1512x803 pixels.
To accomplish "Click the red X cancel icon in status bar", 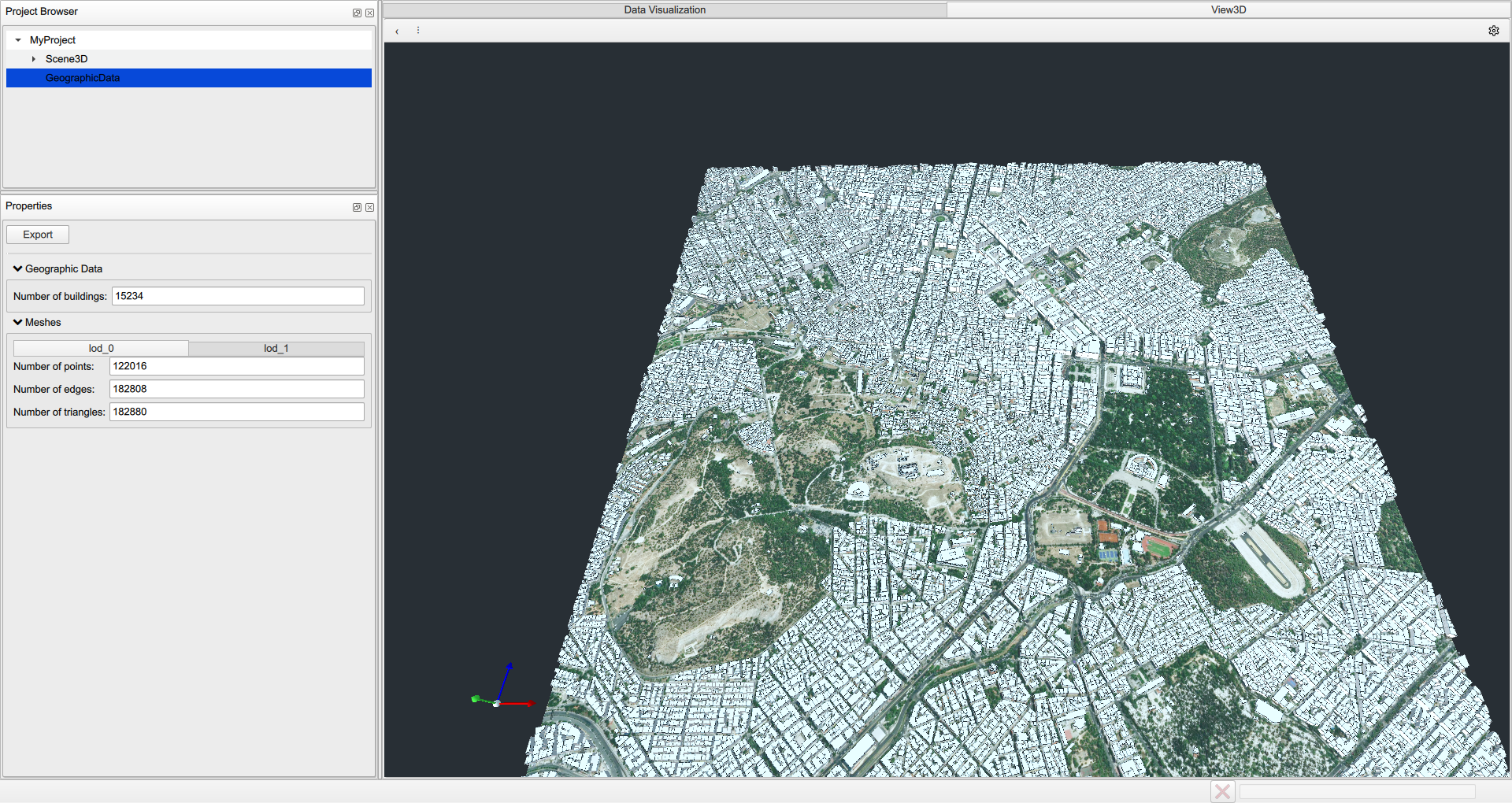I will click(x=1222, y=791).
